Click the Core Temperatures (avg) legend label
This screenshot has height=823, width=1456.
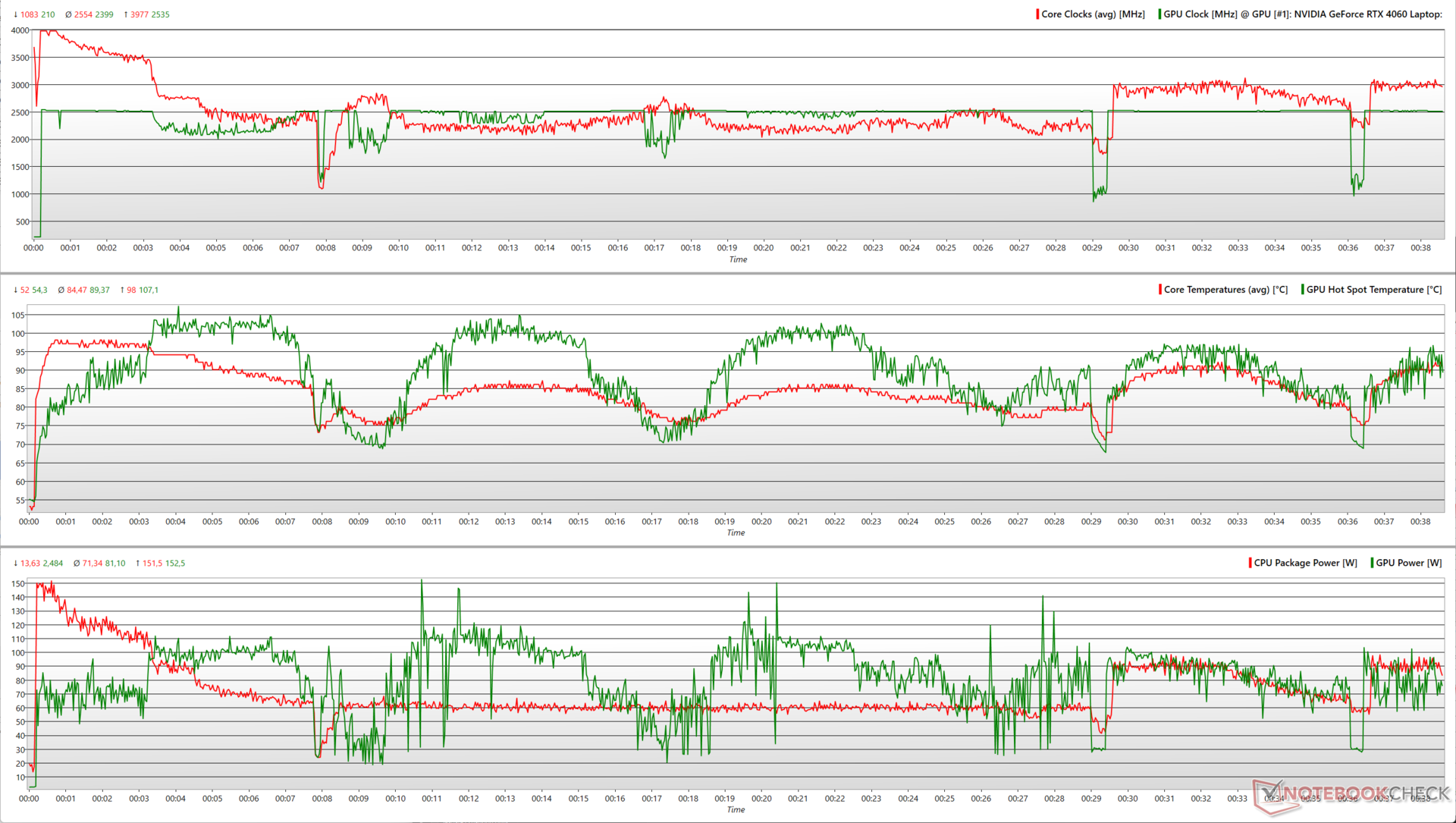tap(1225, 290)
